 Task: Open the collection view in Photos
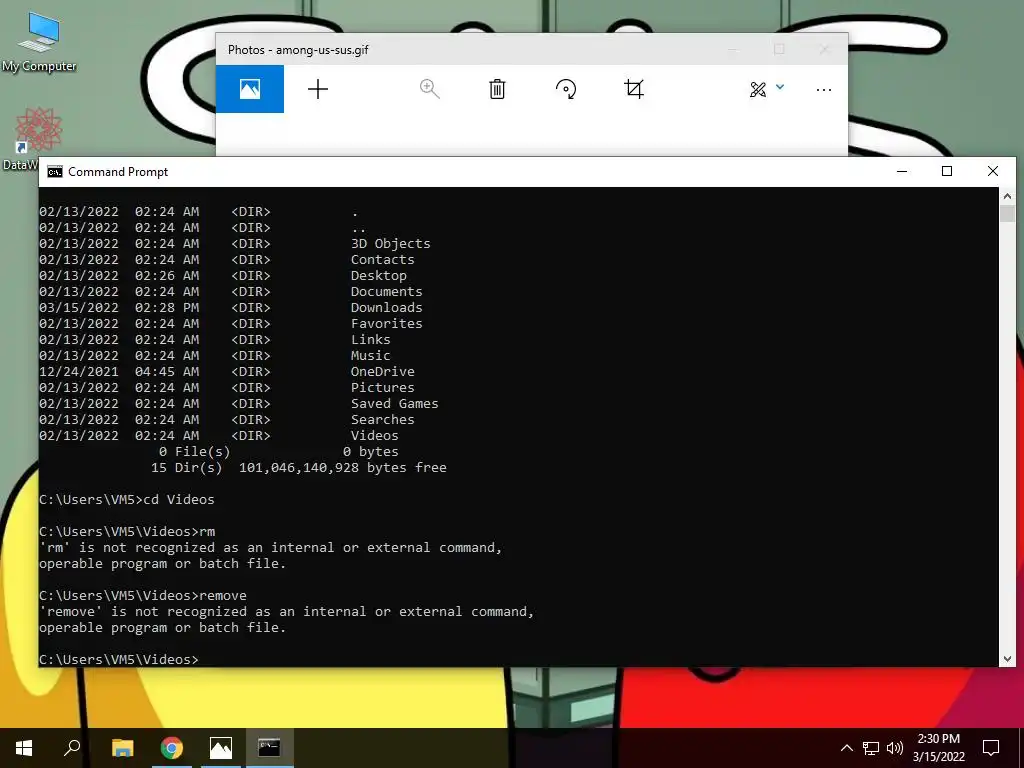[x=249, y=89]
